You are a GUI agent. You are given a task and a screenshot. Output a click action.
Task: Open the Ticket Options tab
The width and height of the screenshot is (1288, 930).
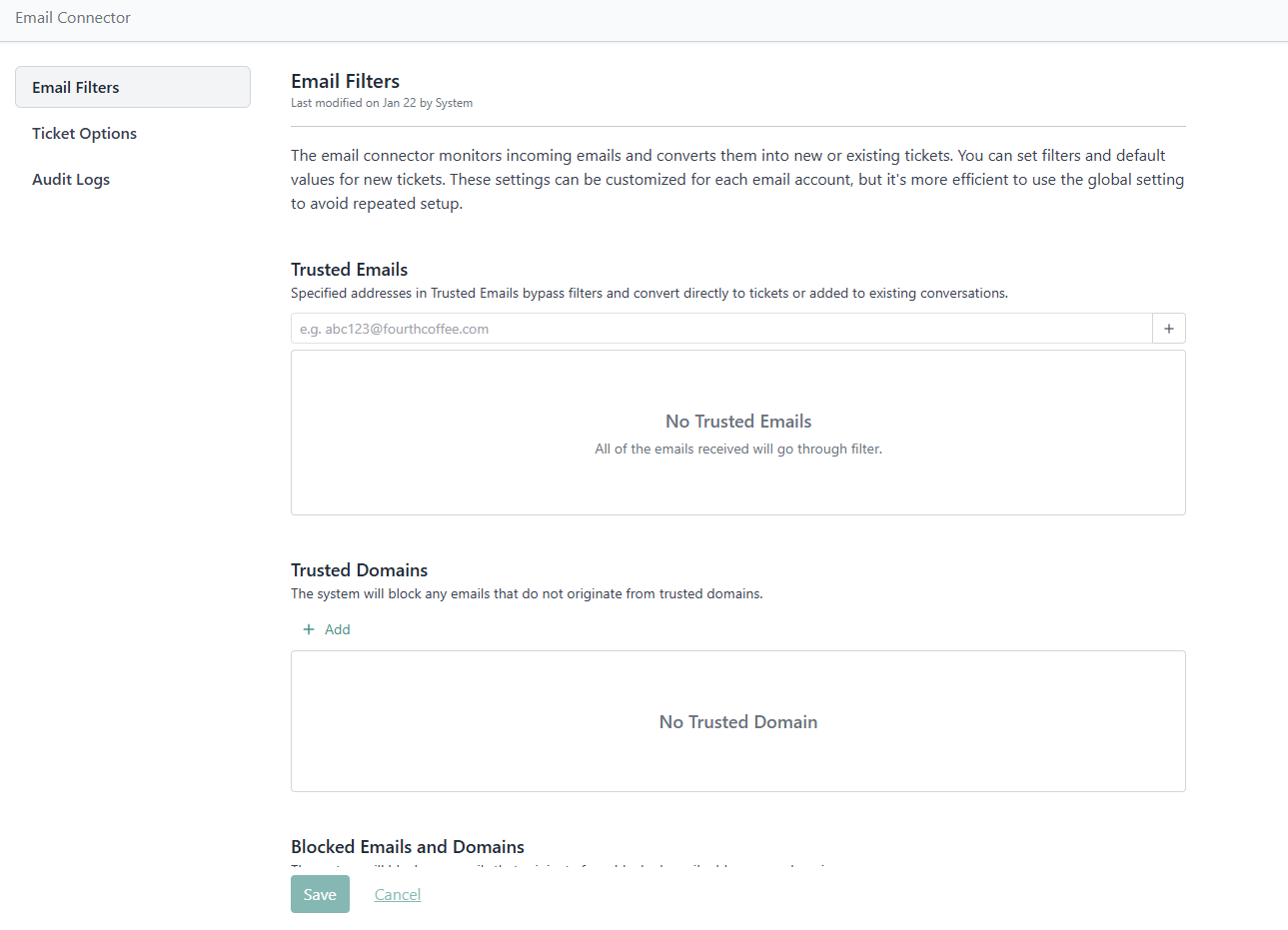tap(84, 133)
